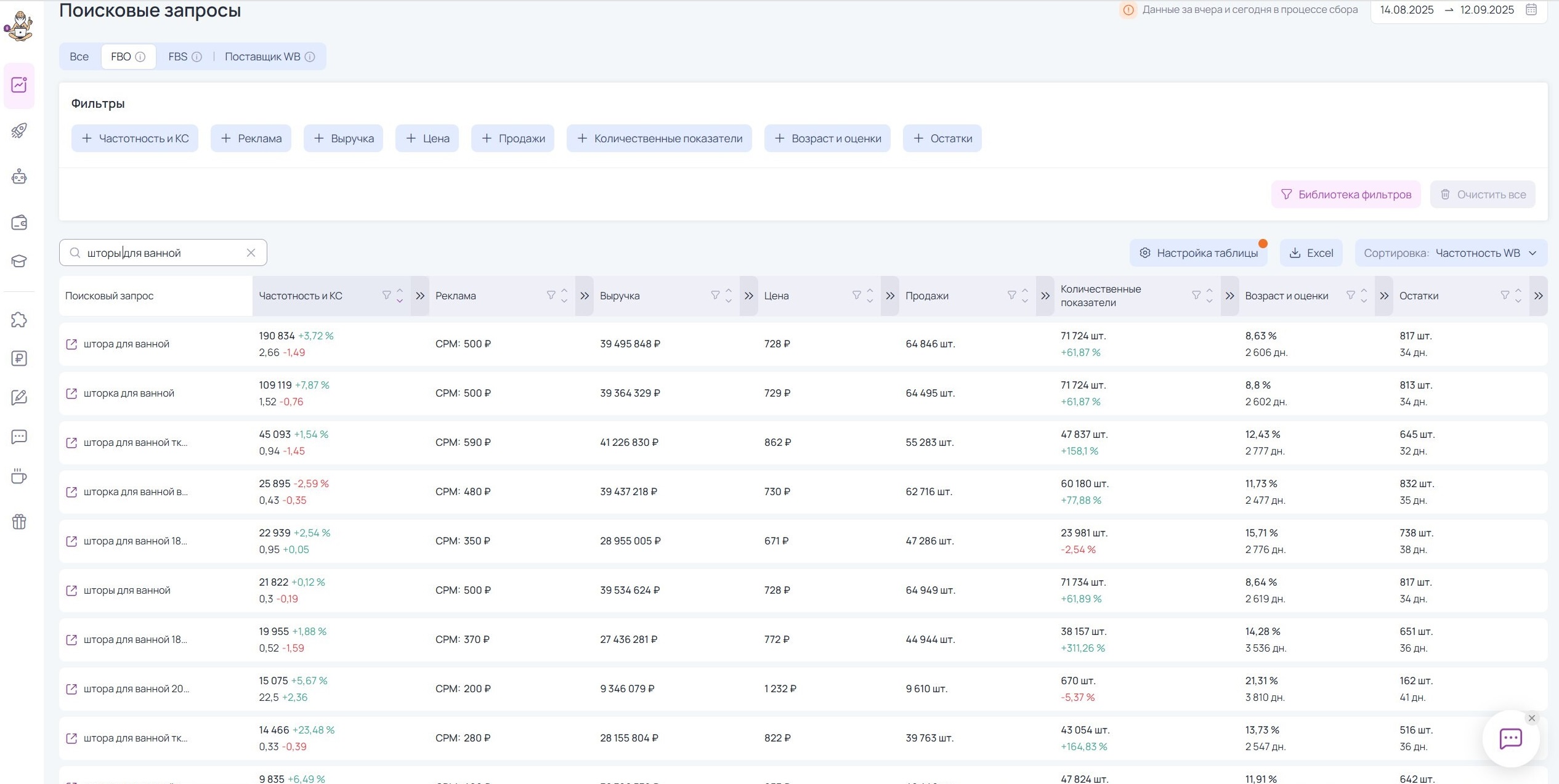The image size is (1559, 784).
Task: Click the rocket icon in the sidebar
Action: click(19, 131)
